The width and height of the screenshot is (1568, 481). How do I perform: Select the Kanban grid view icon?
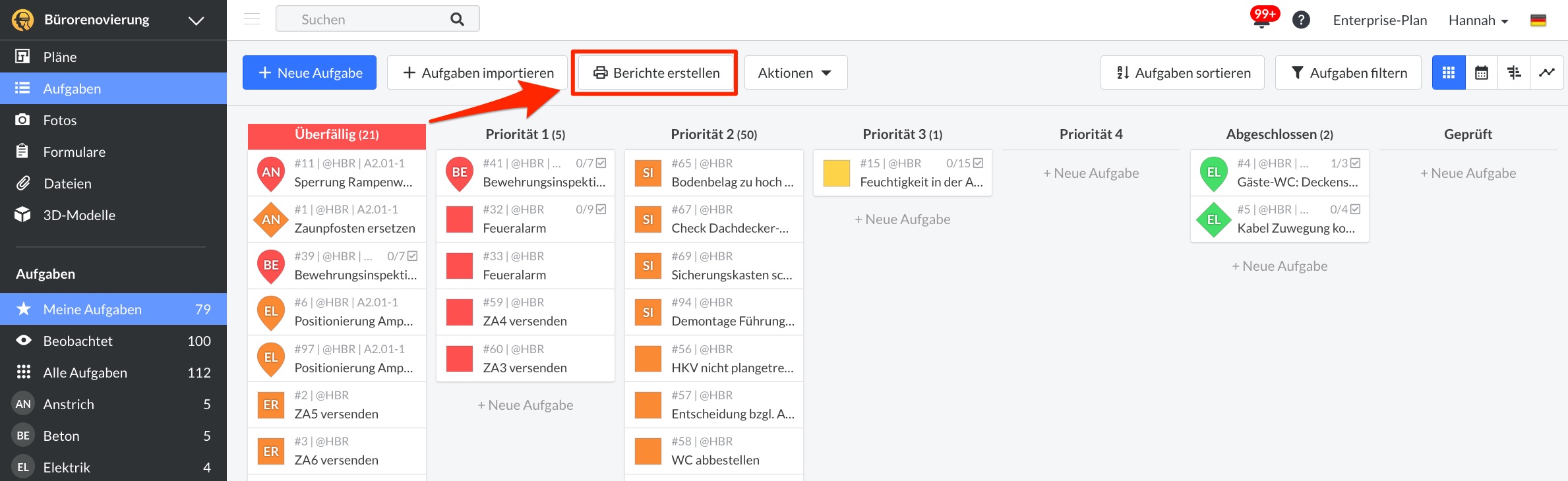pos(1449,72)
